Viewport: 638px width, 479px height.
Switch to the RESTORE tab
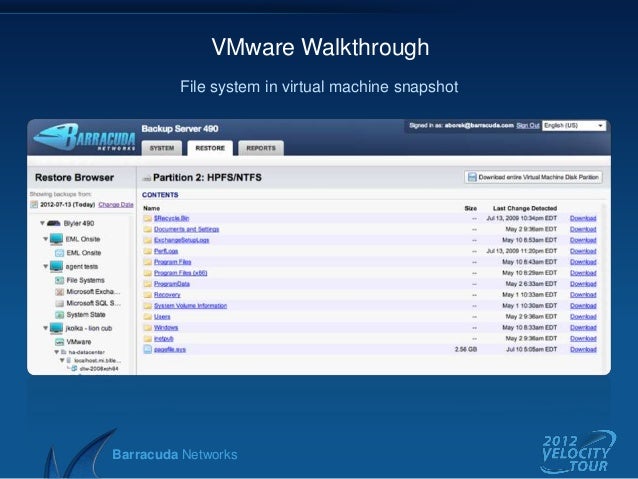[210, 148]
